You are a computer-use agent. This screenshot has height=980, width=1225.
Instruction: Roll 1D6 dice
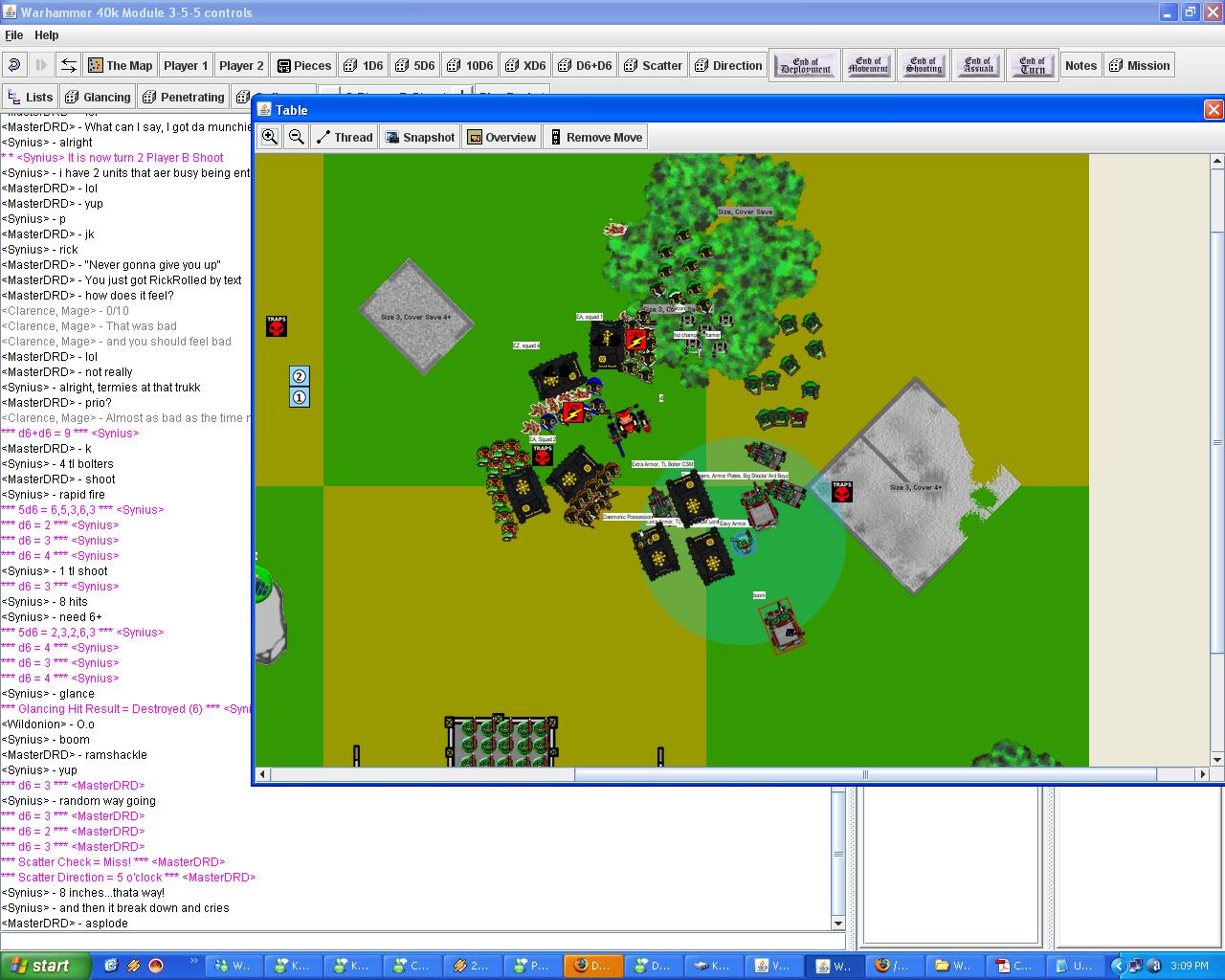363,65
